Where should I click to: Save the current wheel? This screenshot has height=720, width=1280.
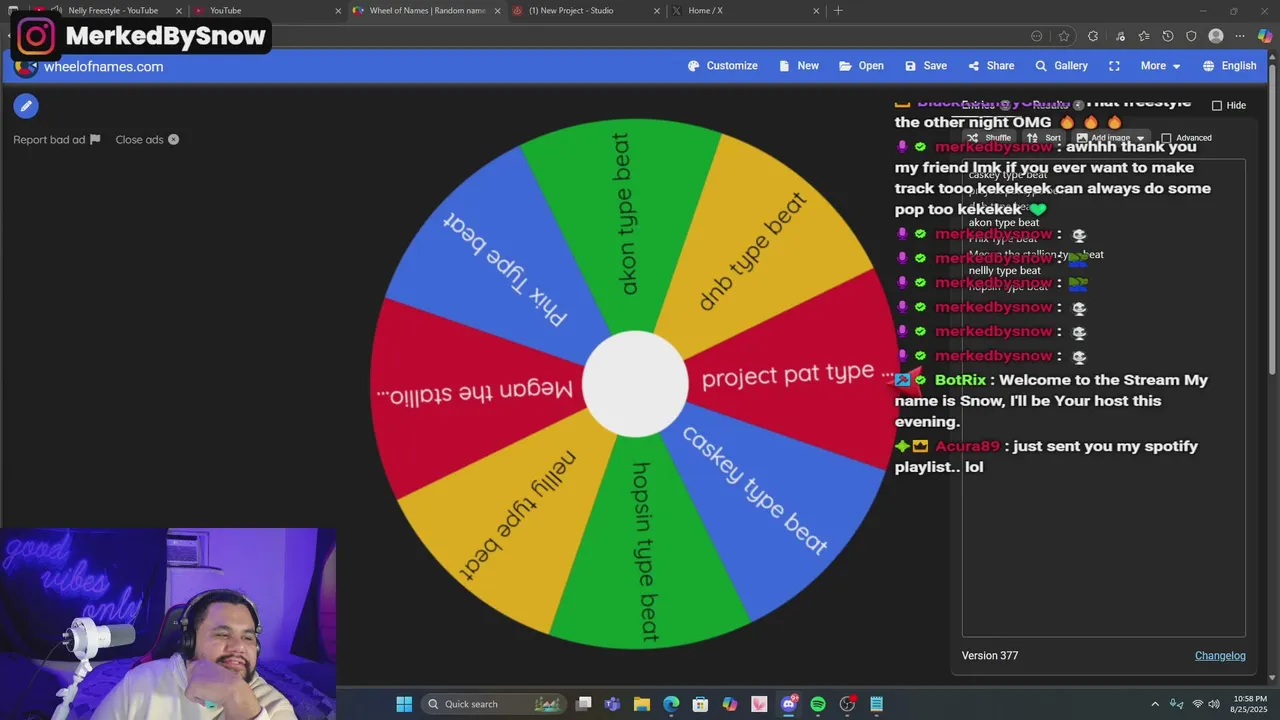925,66
